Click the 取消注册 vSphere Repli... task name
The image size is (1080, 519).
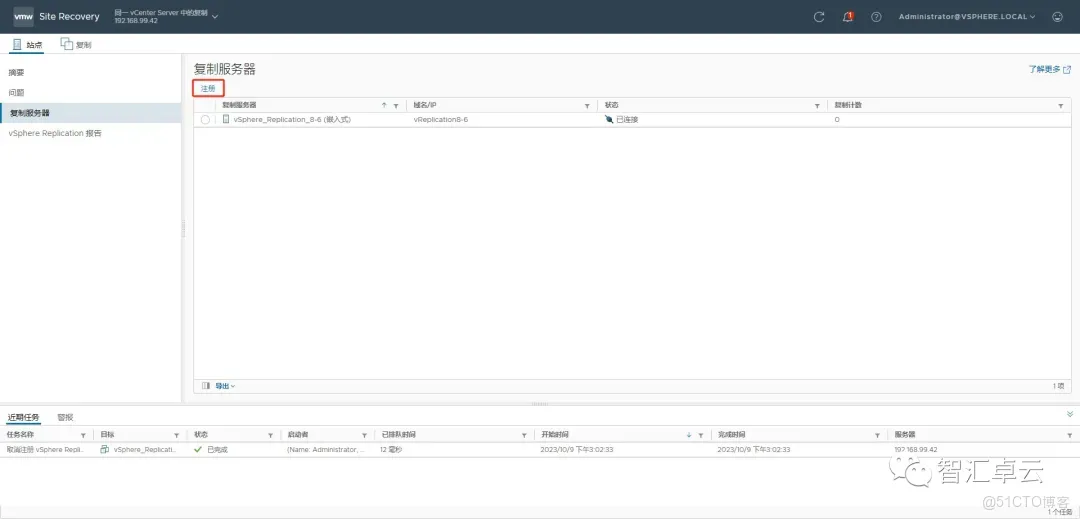[45, 449]
